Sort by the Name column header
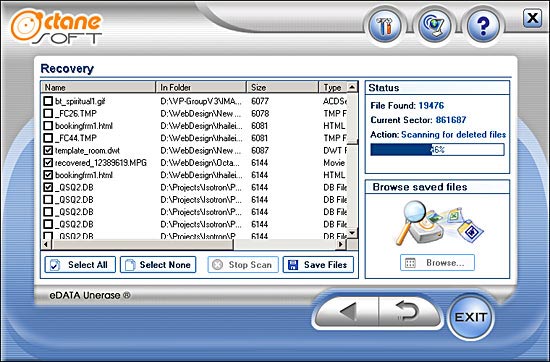 pos(98,87)
